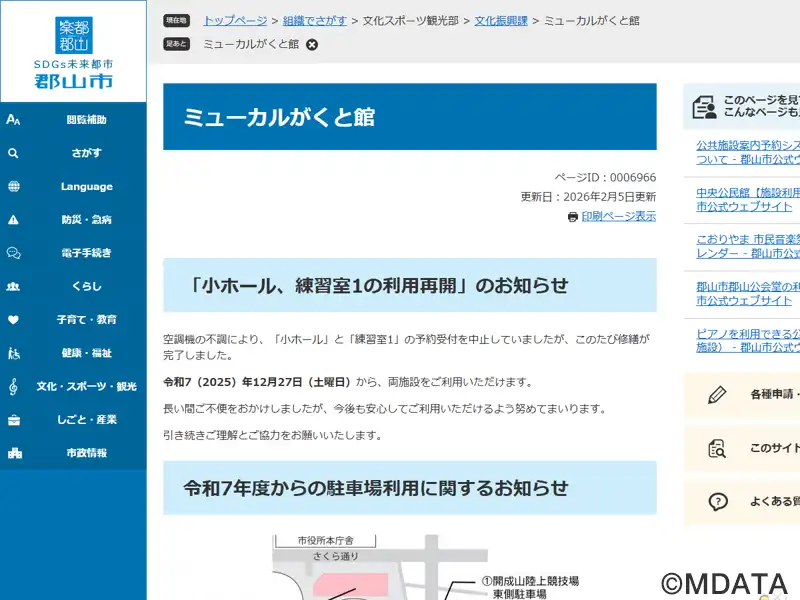Open 組織でさがす breadcrumb link
Screen dimensions: 800x600
(314, 20)
